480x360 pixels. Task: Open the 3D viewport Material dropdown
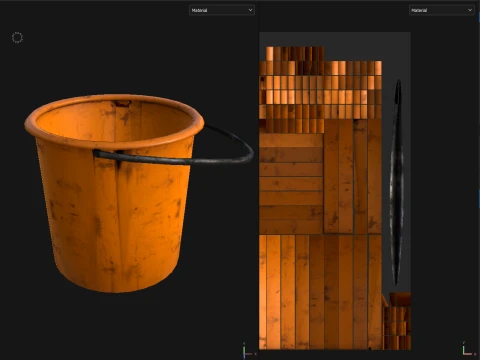[x=222, y=10]
